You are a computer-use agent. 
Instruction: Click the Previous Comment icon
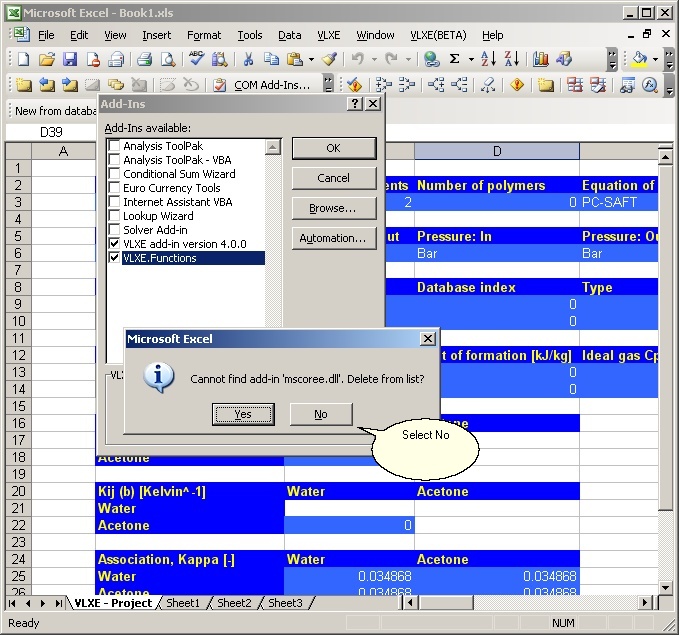47,85
